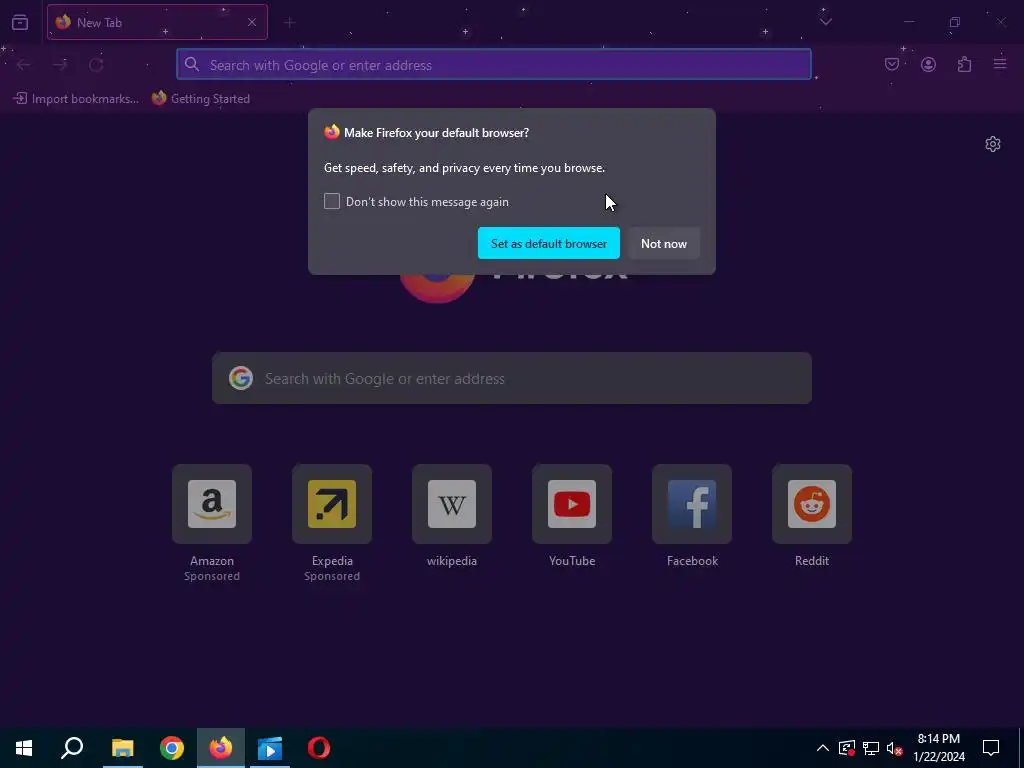
Task: Open Windows search from the taskbar
Action: (72, 748)
